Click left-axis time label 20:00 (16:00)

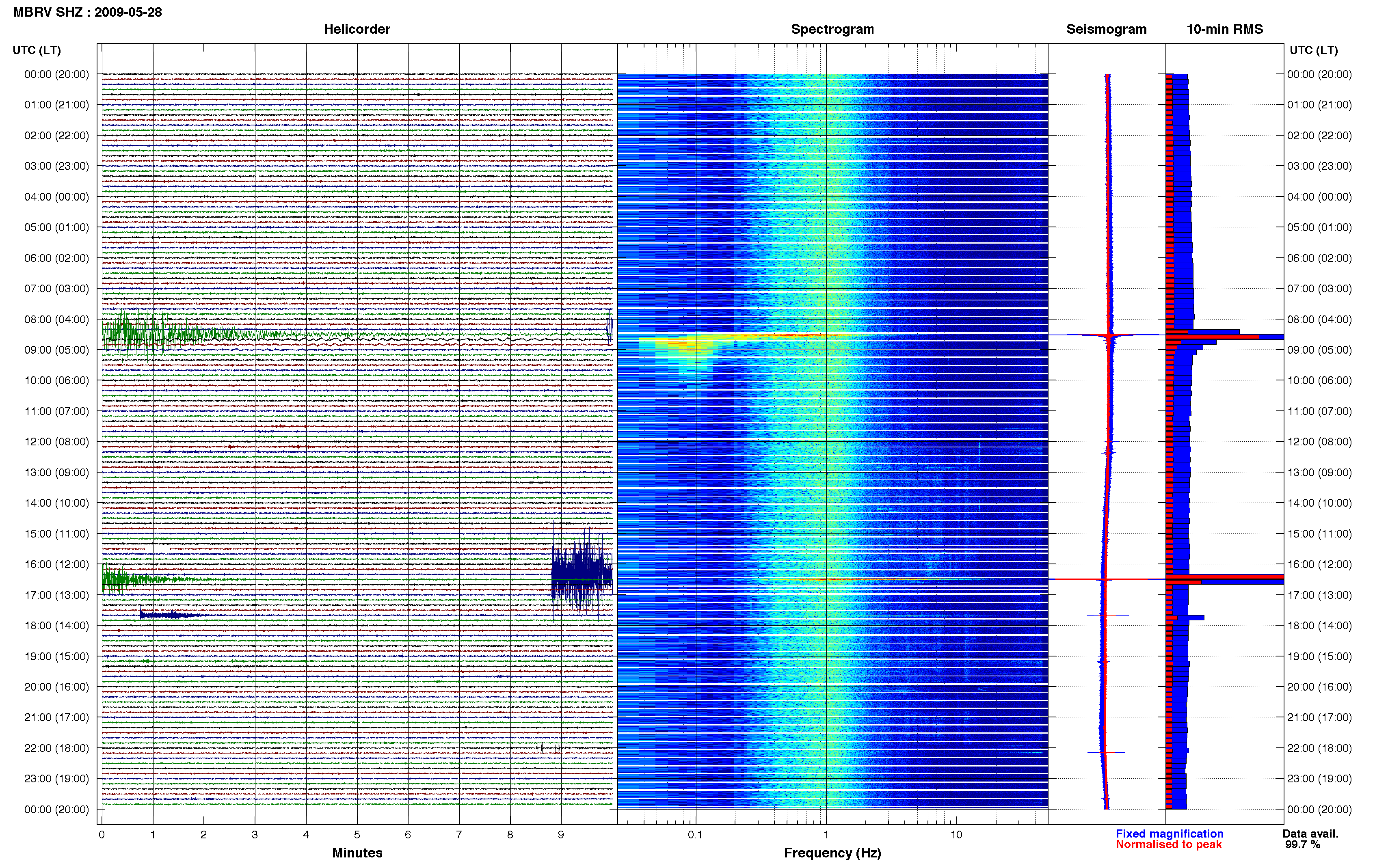[x=56, y=687]
